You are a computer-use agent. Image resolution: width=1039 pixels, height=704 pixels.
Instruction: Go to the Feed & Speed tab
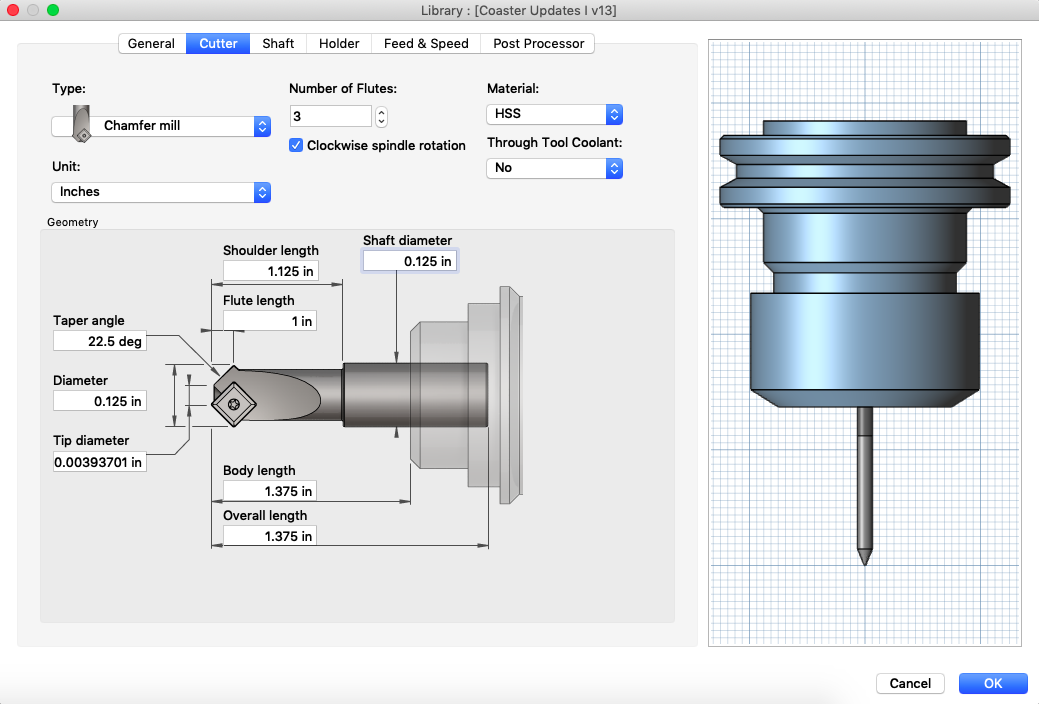point(426,44)
